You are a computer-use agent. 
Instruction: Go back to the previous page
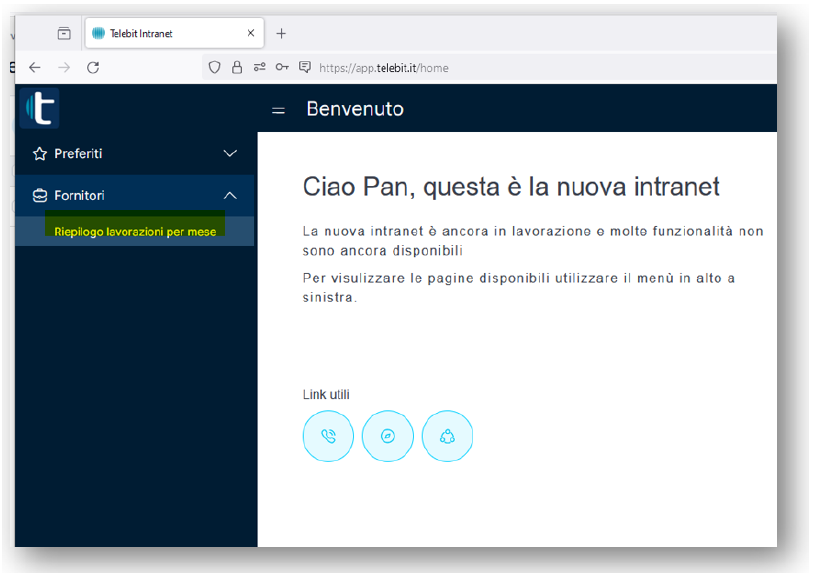(x=34, y=68)
